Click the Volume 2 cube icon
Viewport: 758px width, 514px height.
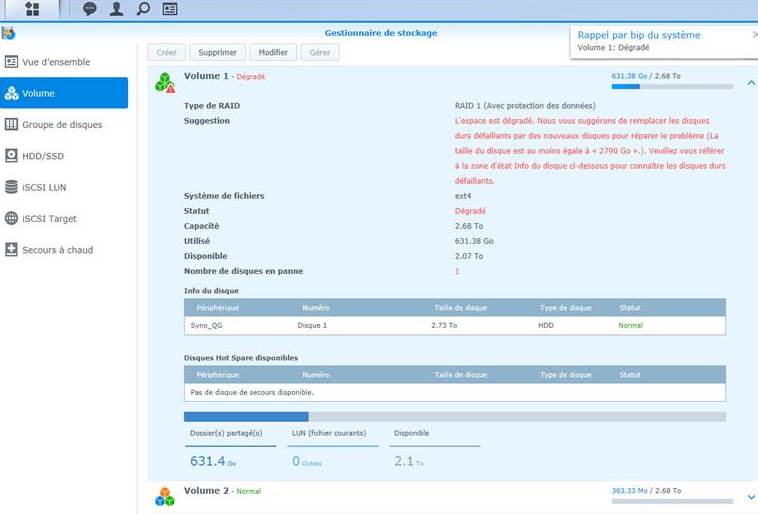tap(165, 496)
